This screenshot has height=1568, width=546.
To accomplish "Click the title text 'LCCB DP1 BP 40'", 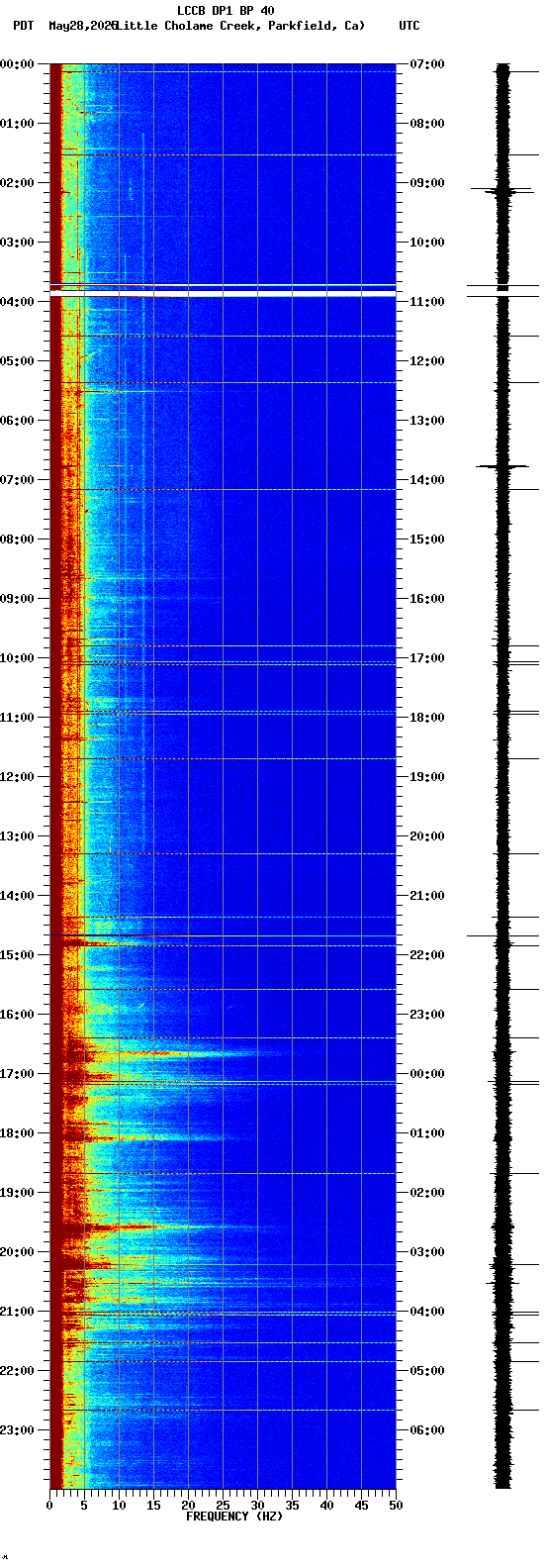I will [x=226, y=11].
